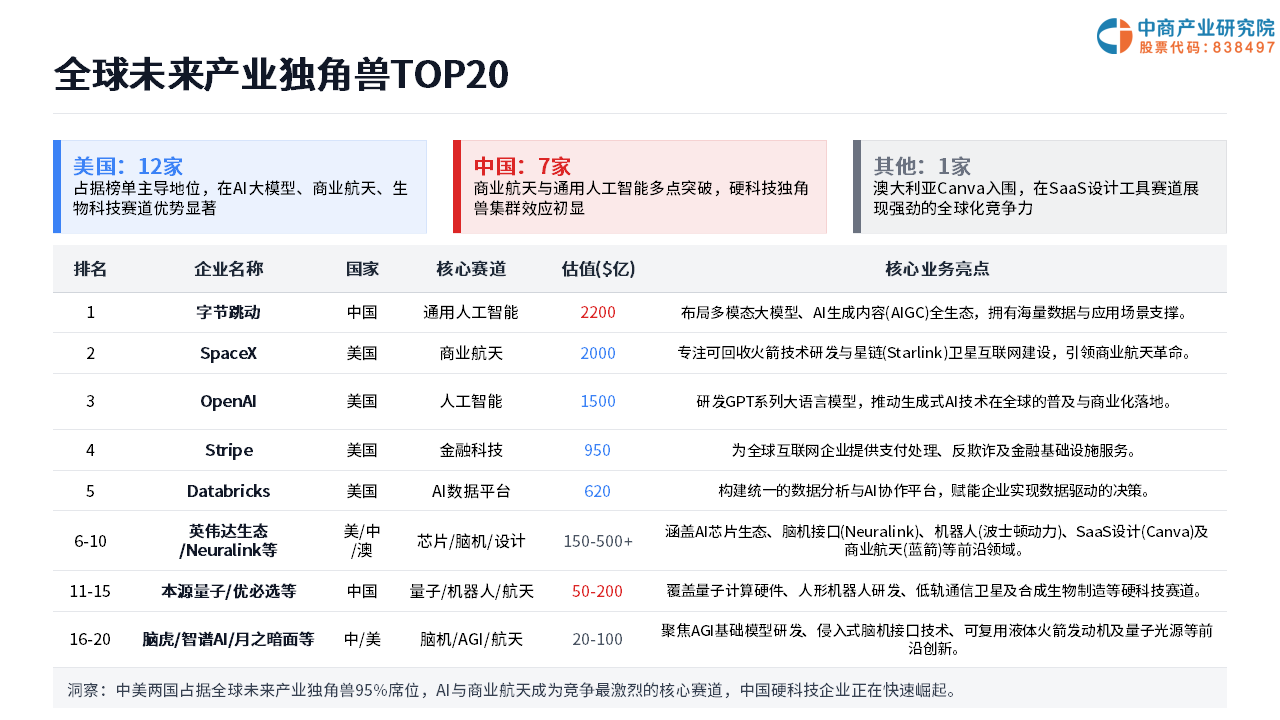Click valuation 2200 for 字节跳动
1280x720 pixels.
(x=598, y=312)
